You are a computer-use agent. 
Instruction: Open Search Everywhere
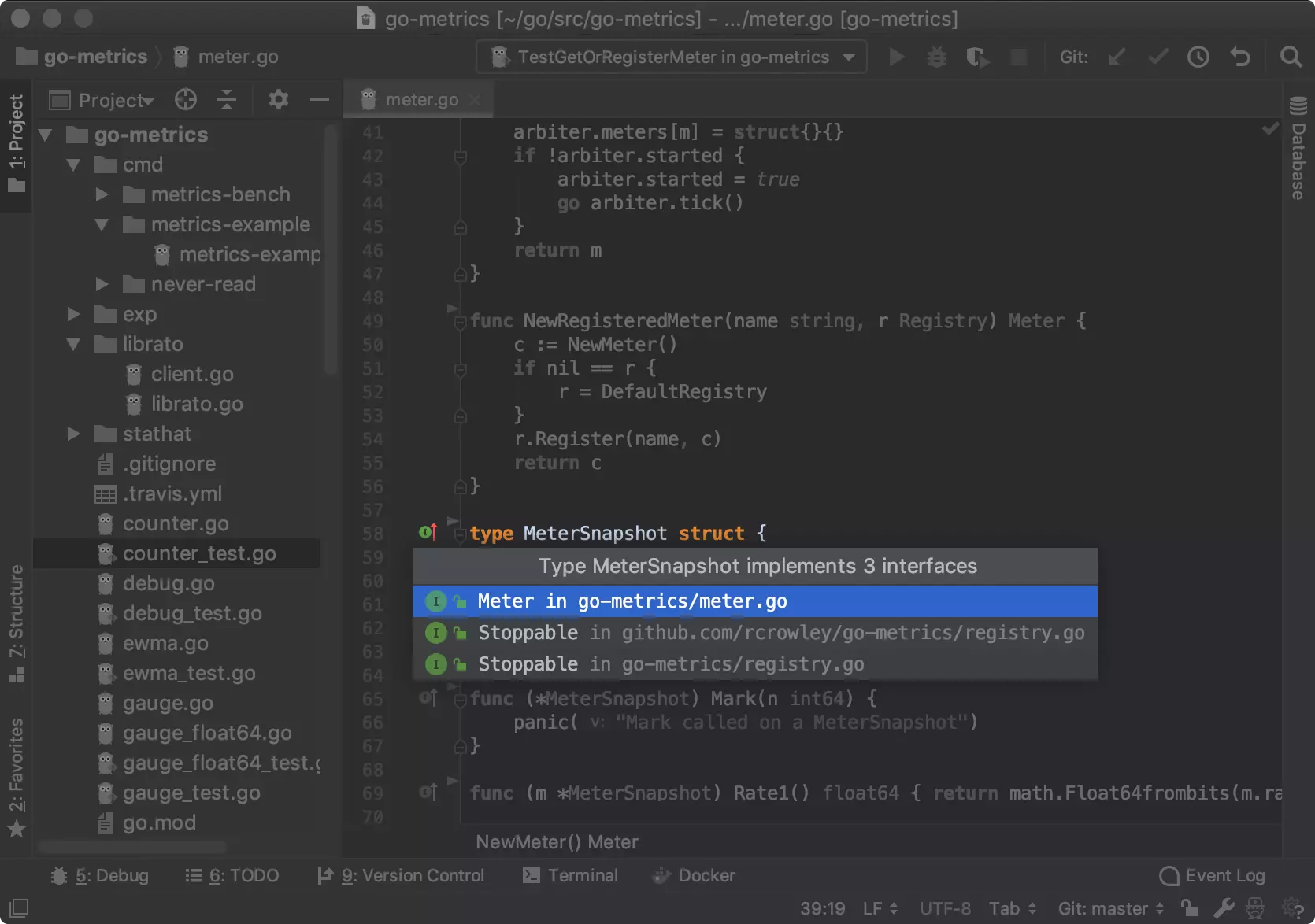point(1291,57)
